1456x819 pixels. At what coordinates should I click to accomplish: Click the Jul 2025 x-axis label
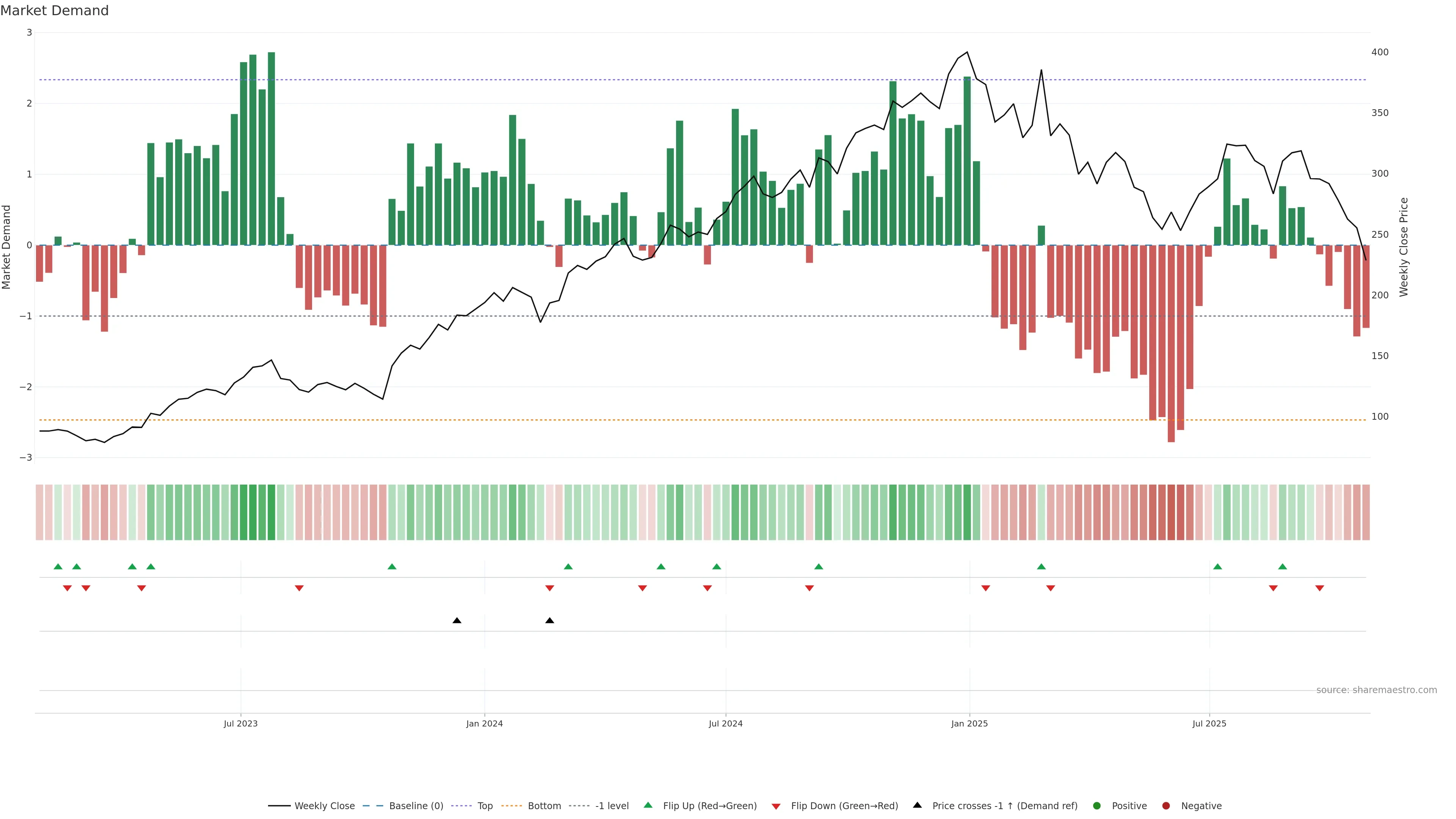(1209, 723)
